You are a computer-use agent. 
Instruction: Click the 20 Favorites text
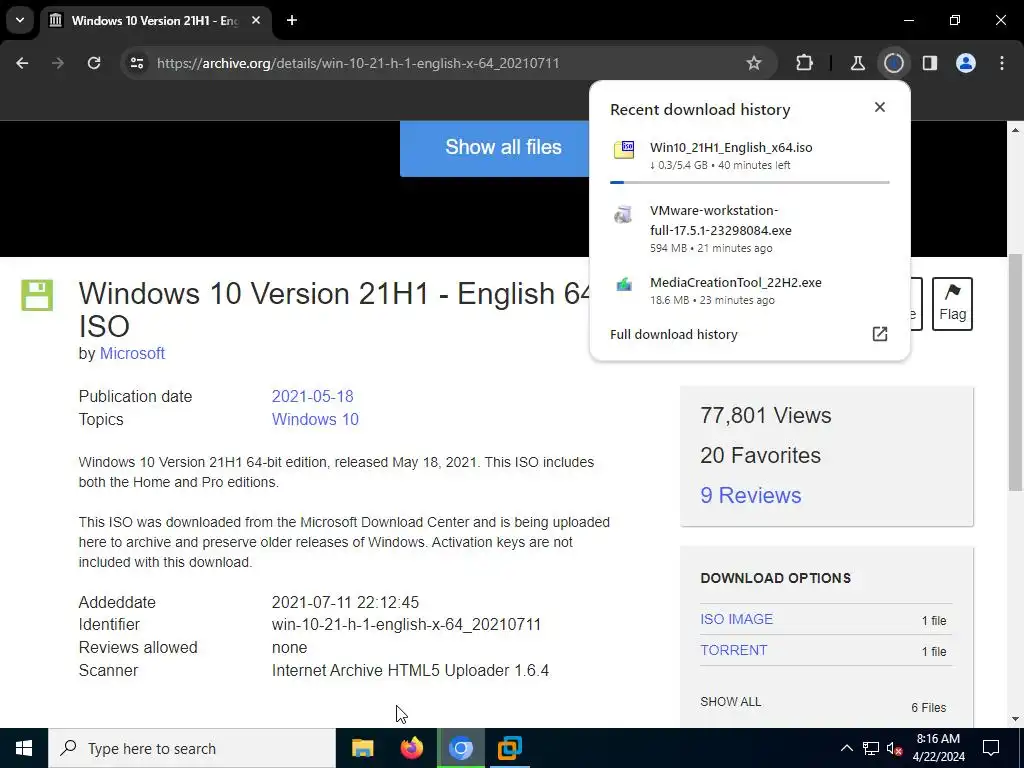[760, 455]
